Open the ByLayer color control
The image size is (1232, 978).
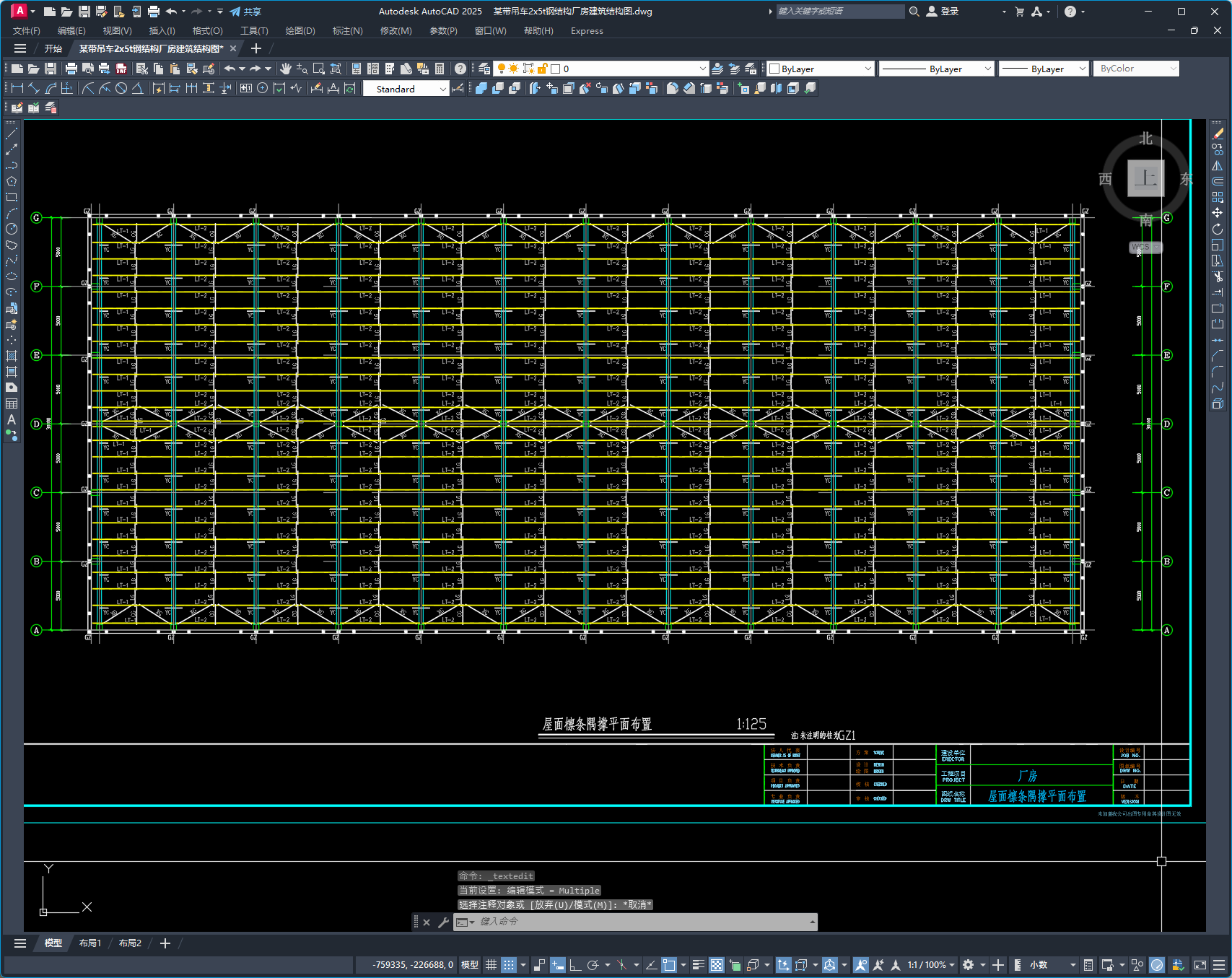[x=821, y=69]
